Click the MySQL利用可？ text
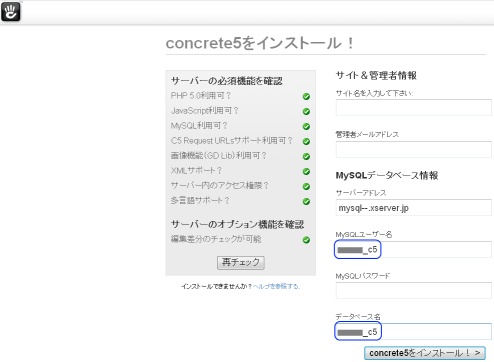Screen dimensions: 494x362 click(x=199, y=126)
